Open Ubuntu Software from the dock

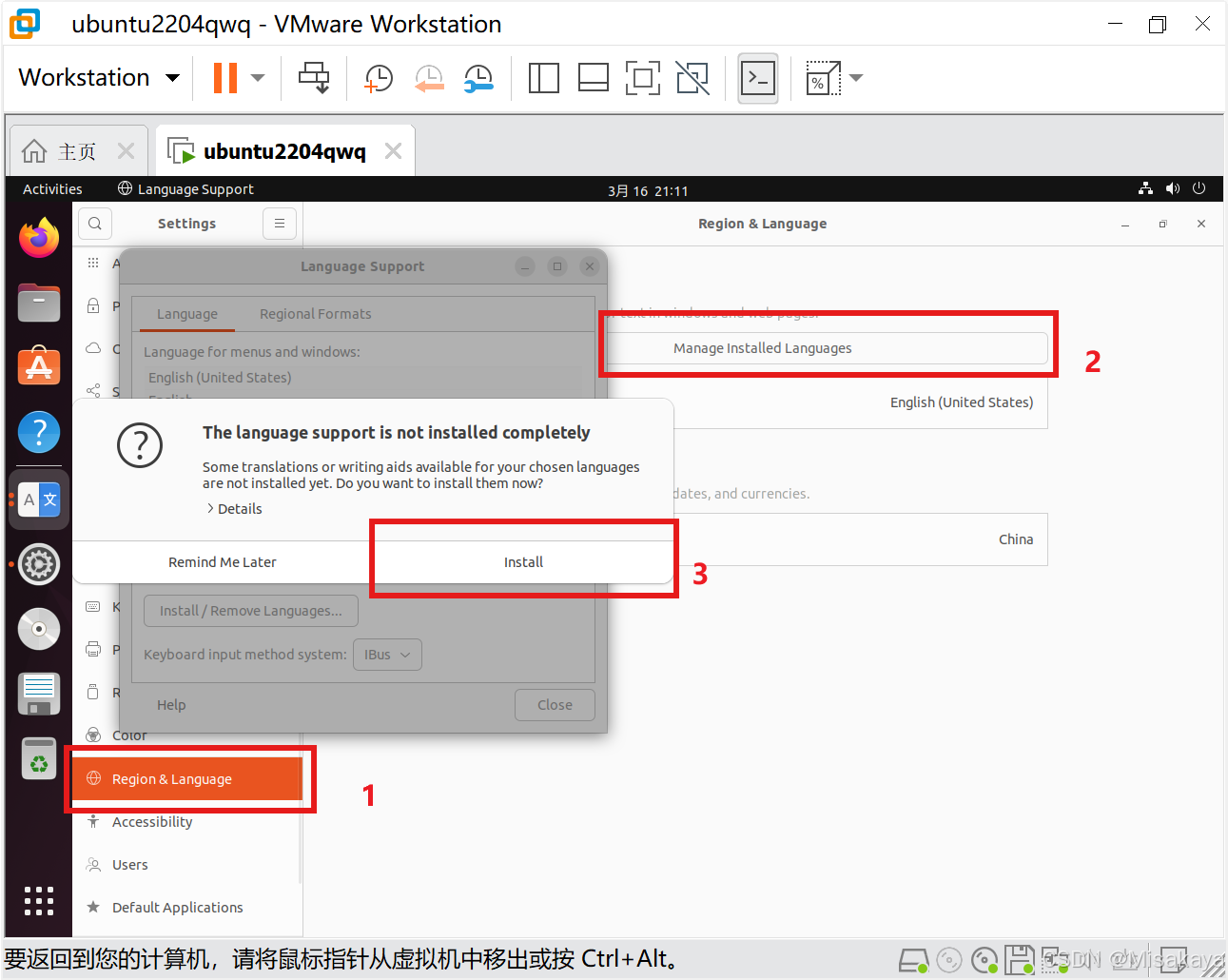[x=39, y=367]
